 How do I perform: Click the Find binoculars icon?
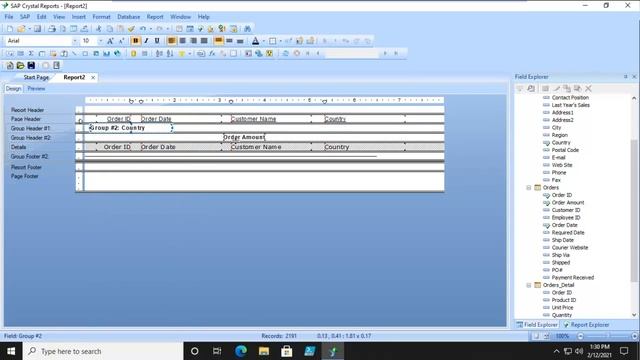coord(247,29)
